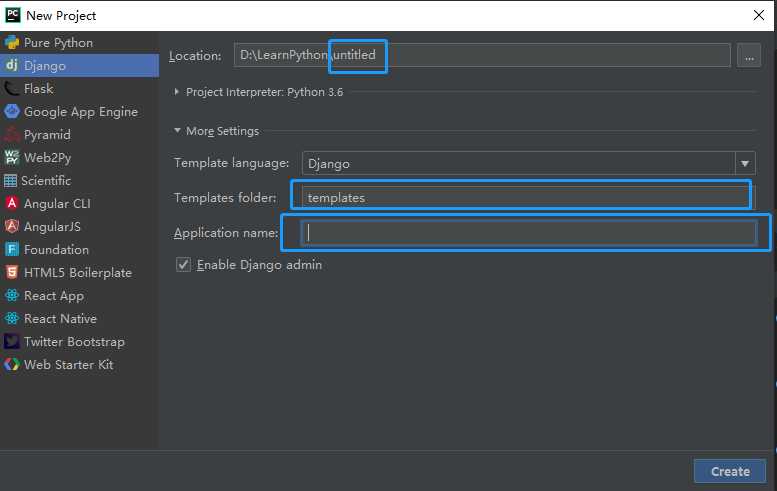Choose Flask from project list
The image size is (777, 491).
click(x=79, y=89)
